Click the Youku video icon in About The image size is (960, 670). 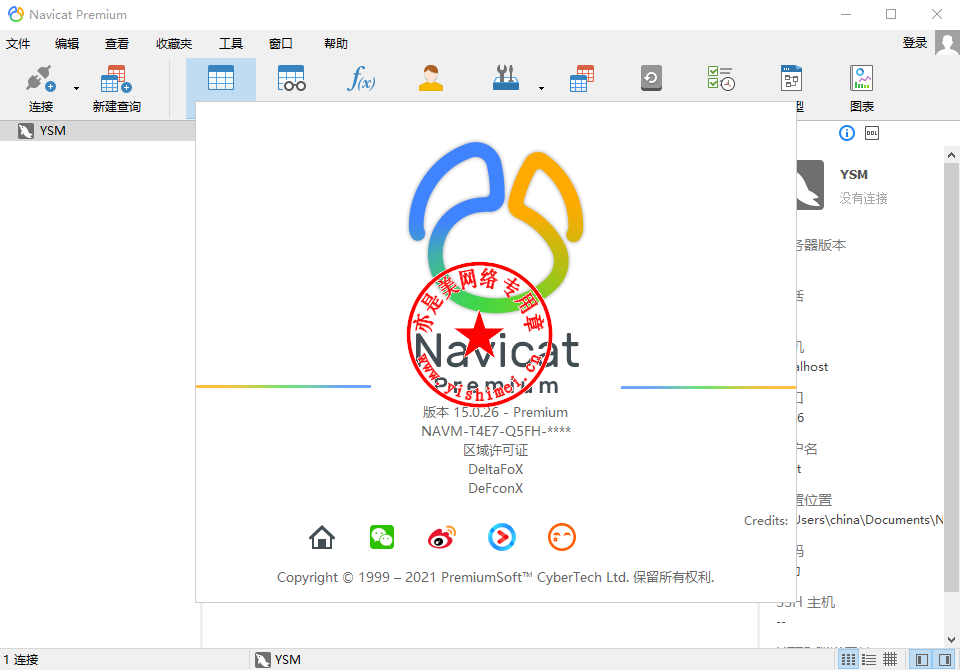tap(502, 537)
